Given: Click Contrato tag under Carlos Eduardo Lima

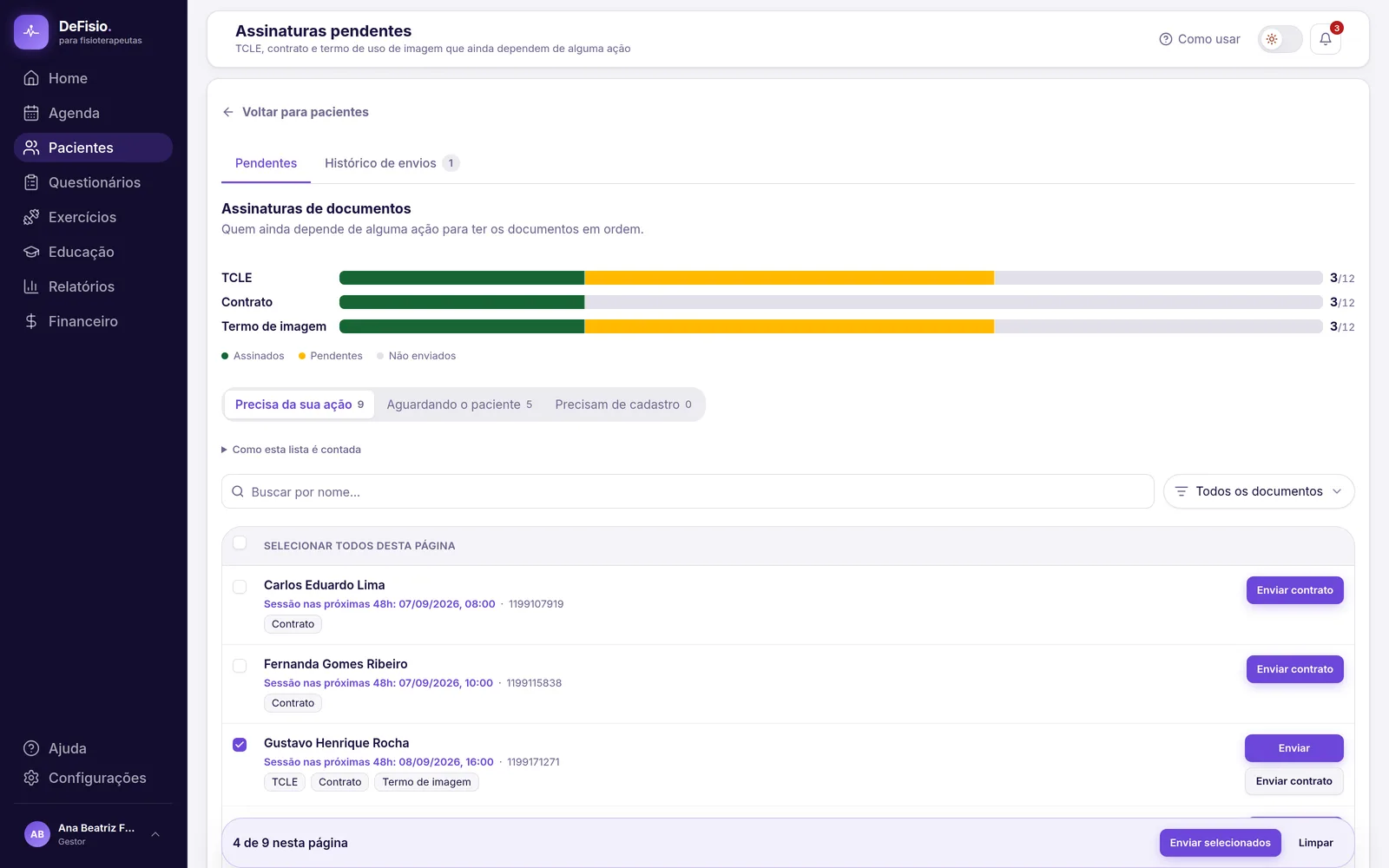Looking at the screenshot, I should tap(293, 624).
